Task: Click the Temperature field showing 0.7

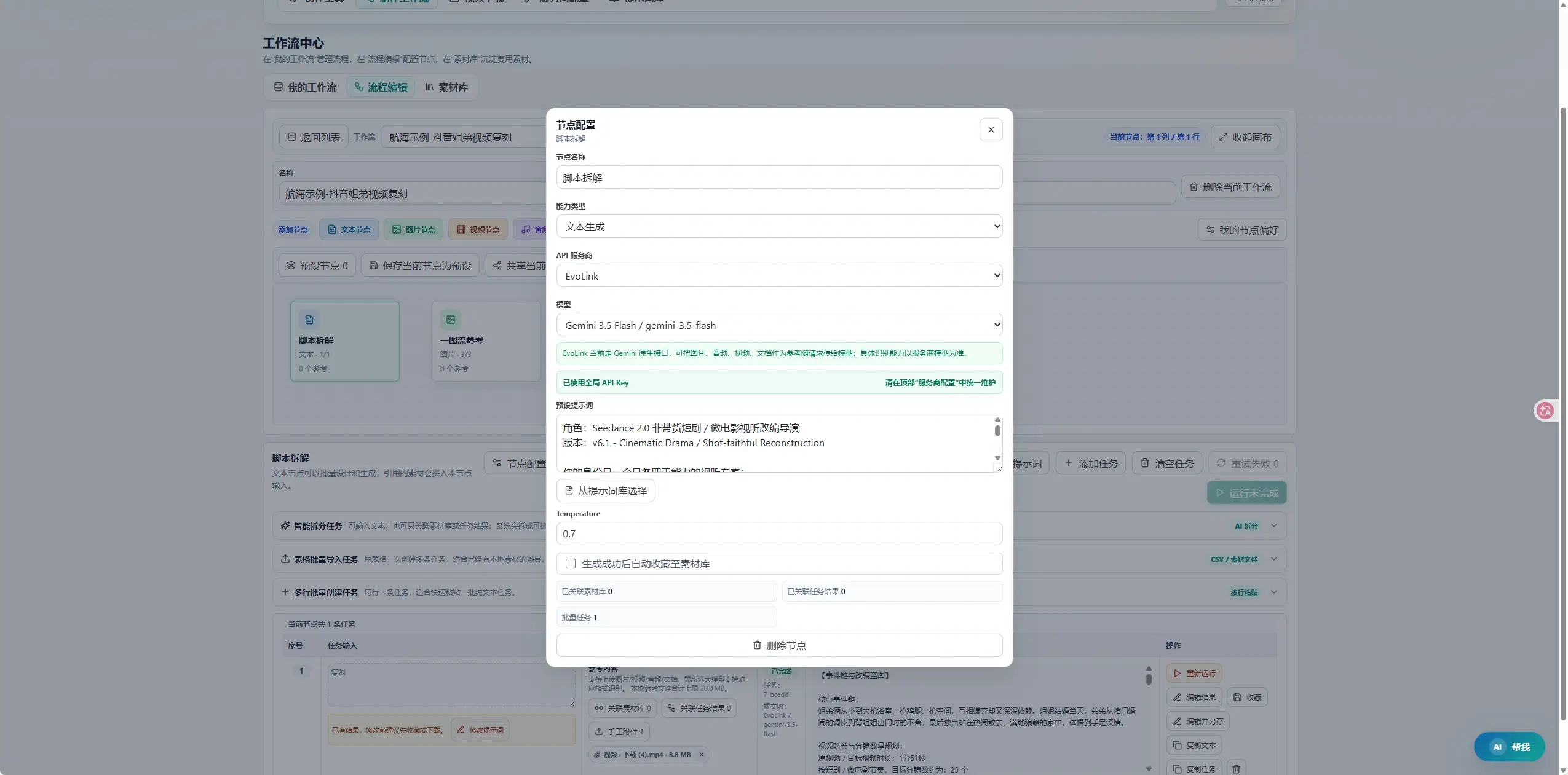Action: click(x=779, y=533)
